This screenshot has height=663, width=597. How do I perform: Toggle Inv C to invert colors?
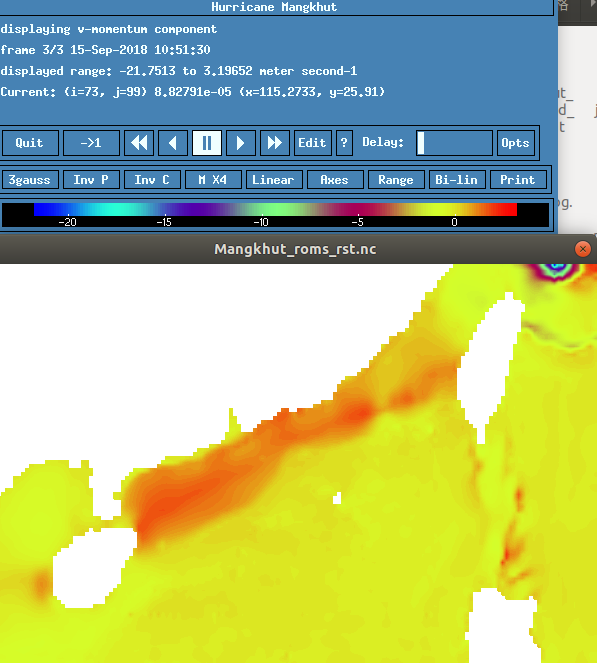pos(152,180)
